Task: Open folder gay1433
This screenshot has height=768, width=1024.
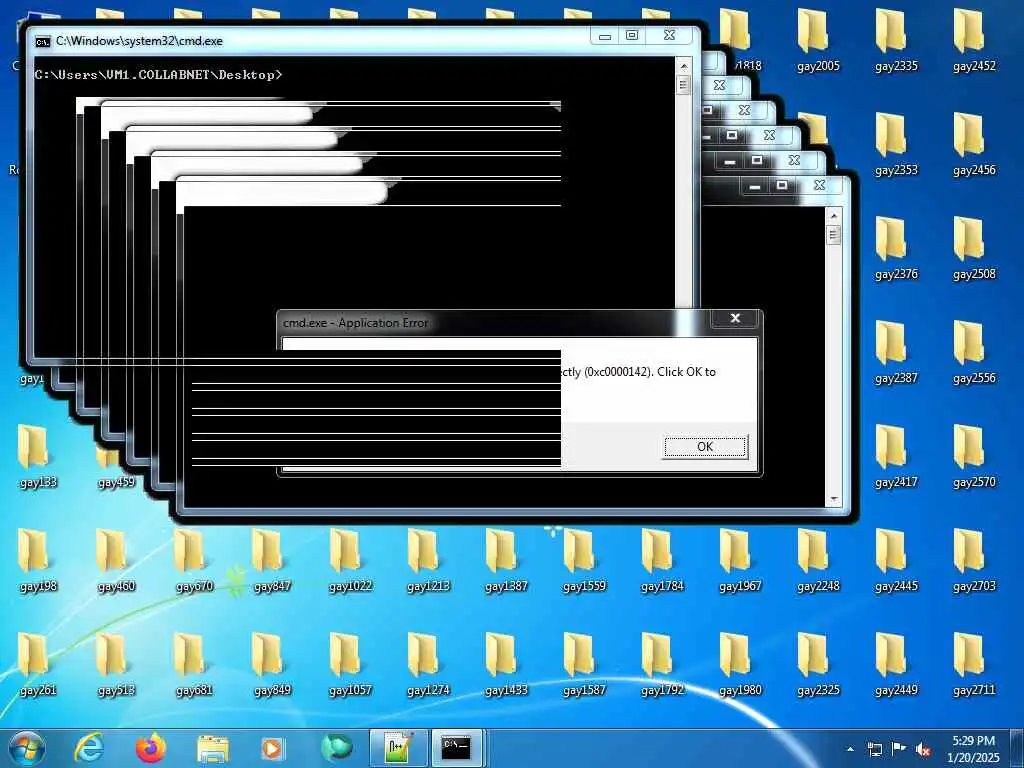Action: click(506, 664)
